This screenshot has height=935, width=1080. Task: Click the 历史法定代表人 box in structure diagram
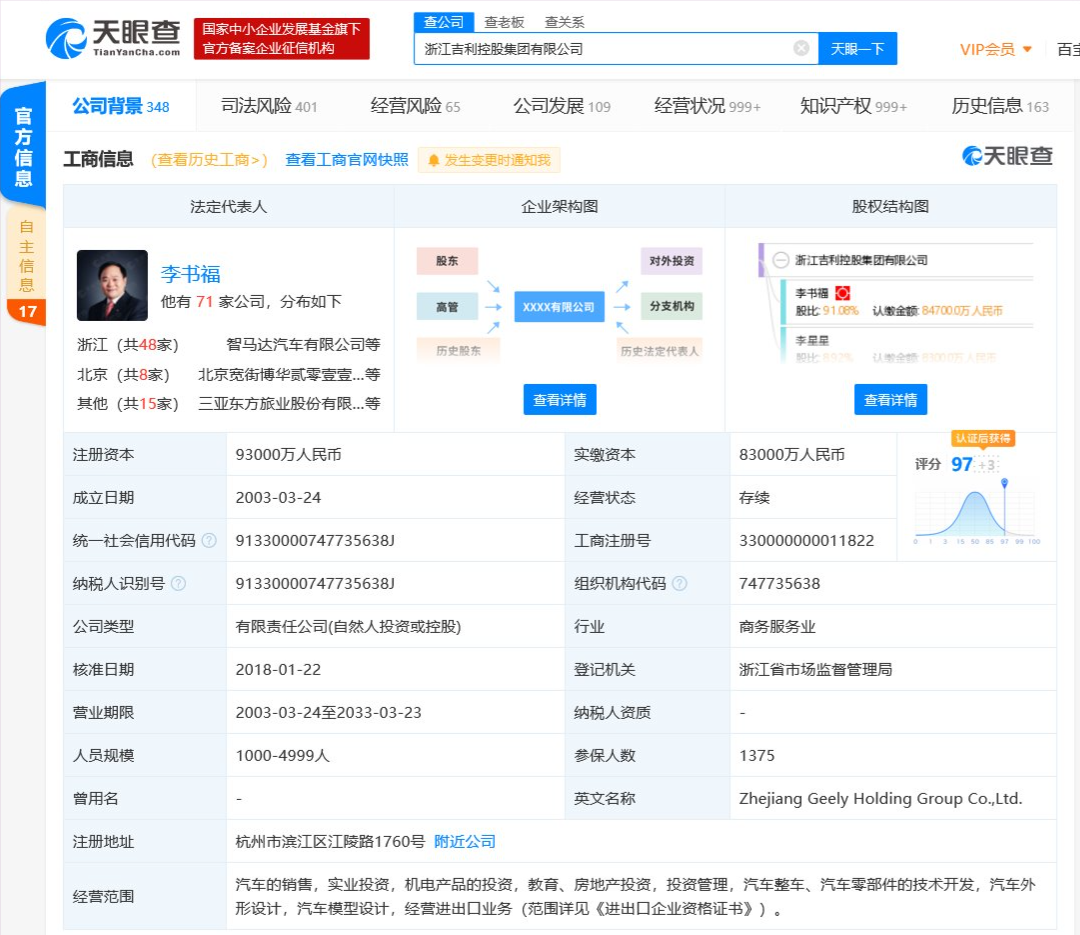pos(659,351)
